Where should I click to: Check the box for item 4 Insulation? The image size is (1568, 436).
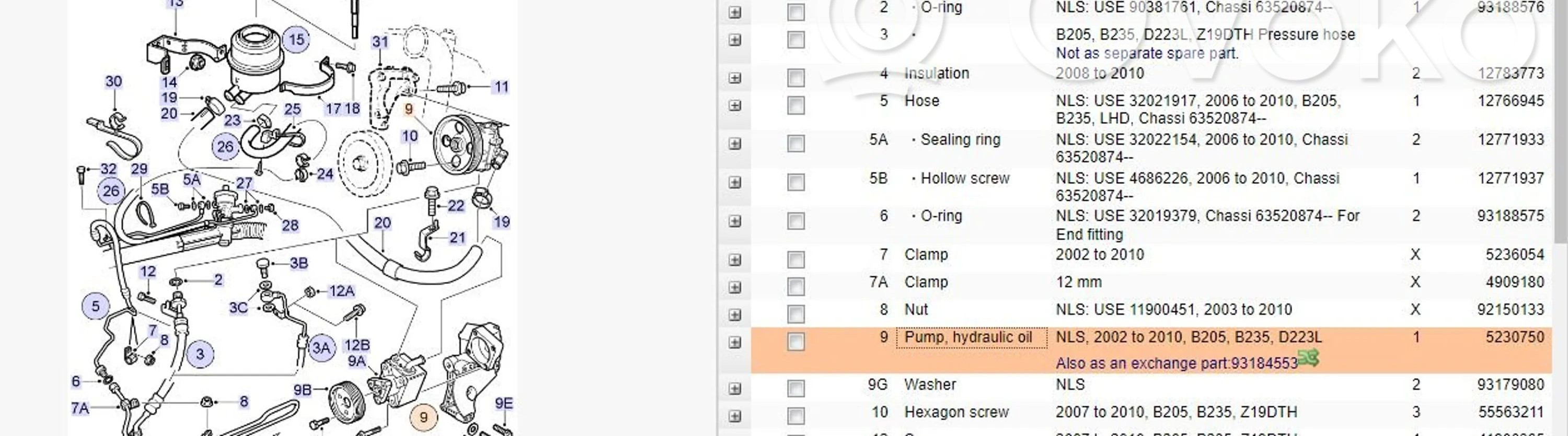795,78
